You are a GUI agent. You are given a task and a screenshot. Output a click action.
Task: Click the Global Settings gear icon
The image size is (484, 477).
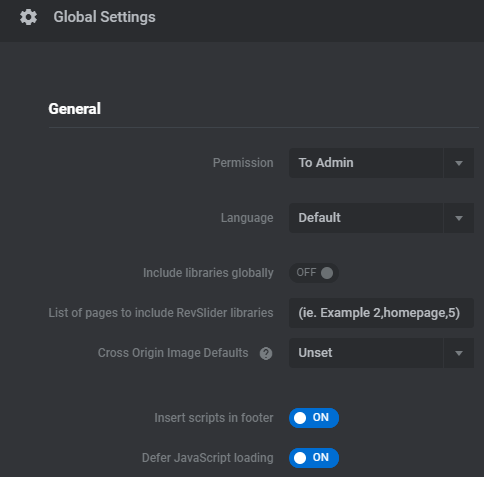coord(28,17)
